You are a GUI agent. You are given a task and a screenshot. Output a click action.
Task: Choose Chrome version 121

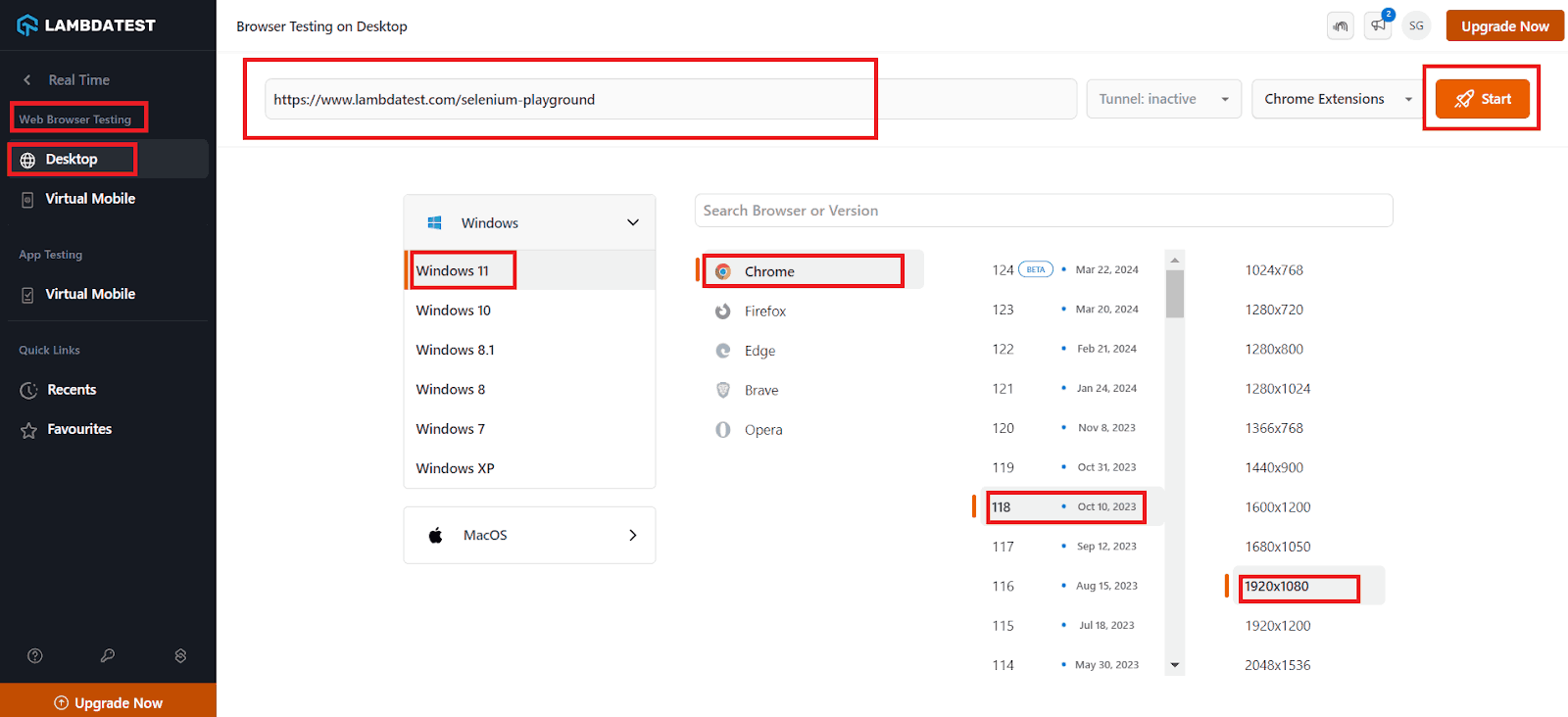tap(1065, 389)
